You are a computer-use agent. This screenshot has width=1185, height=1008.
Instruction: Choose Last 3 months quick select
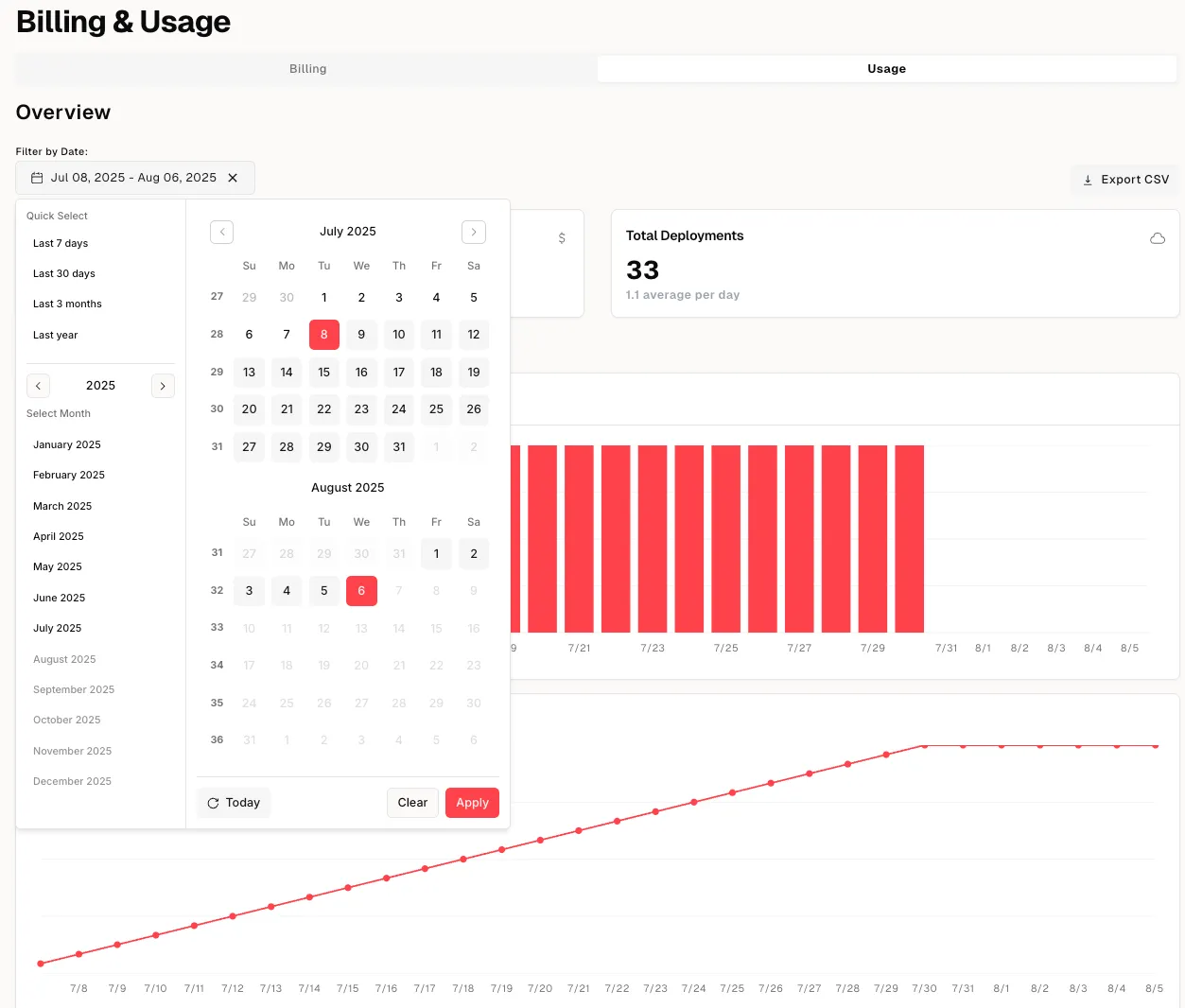(67, 304)
